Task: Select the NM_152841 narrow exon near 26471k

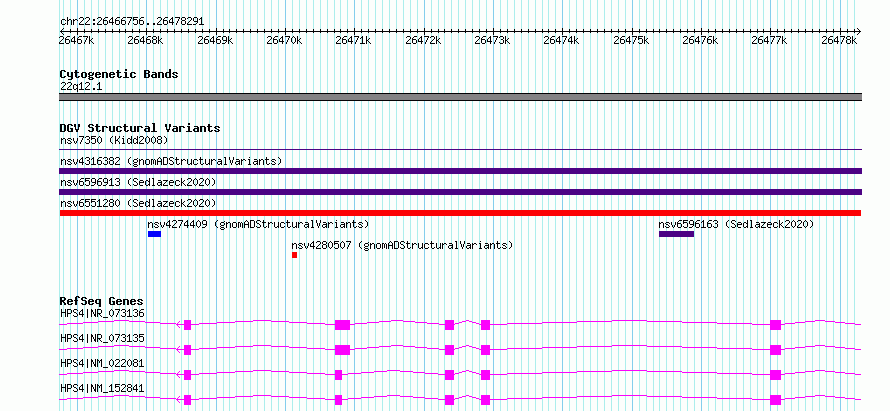Action: click(x=338, y=400)
